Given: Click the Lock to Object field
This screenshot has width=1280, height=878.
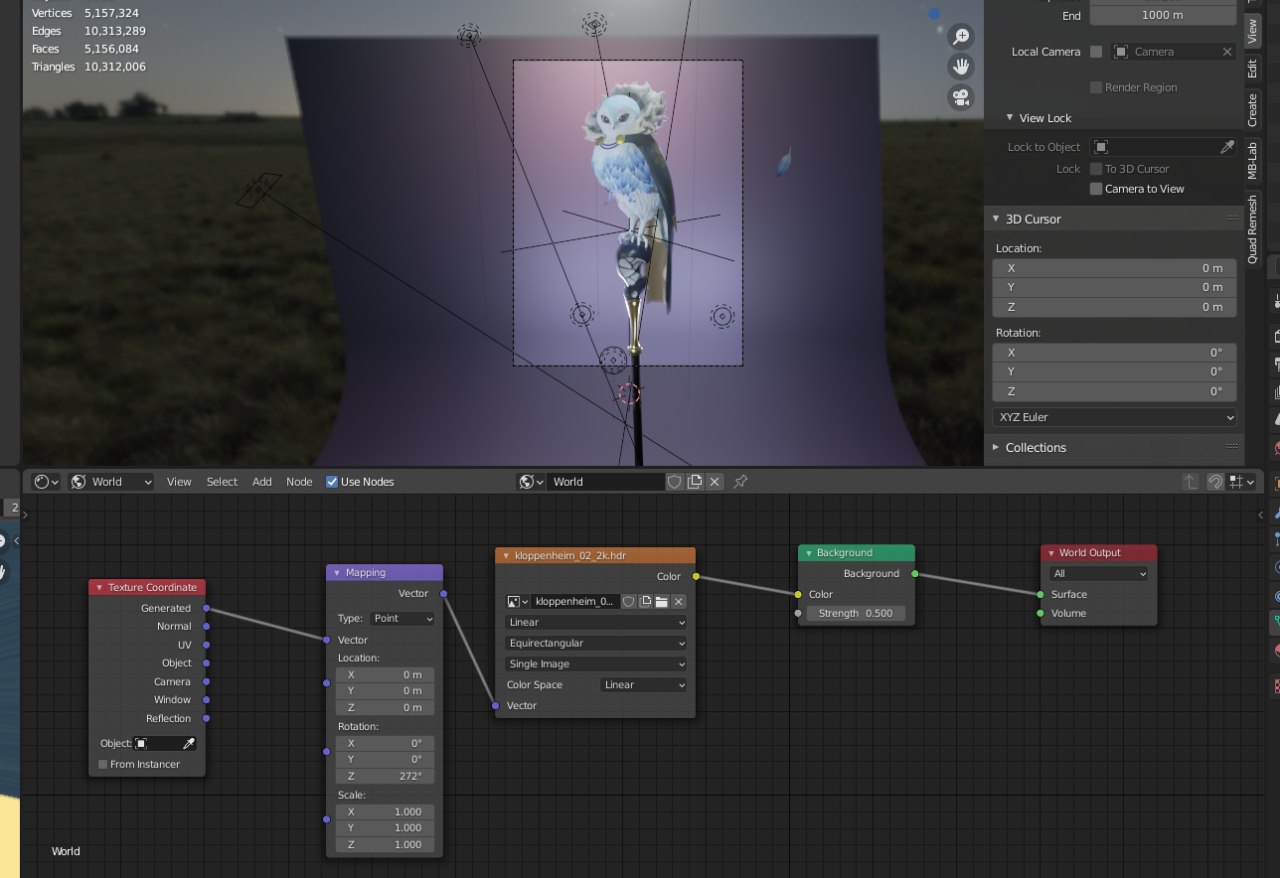Looking at the screenshot, I should pyautogui.click(x=1153, y=147).
